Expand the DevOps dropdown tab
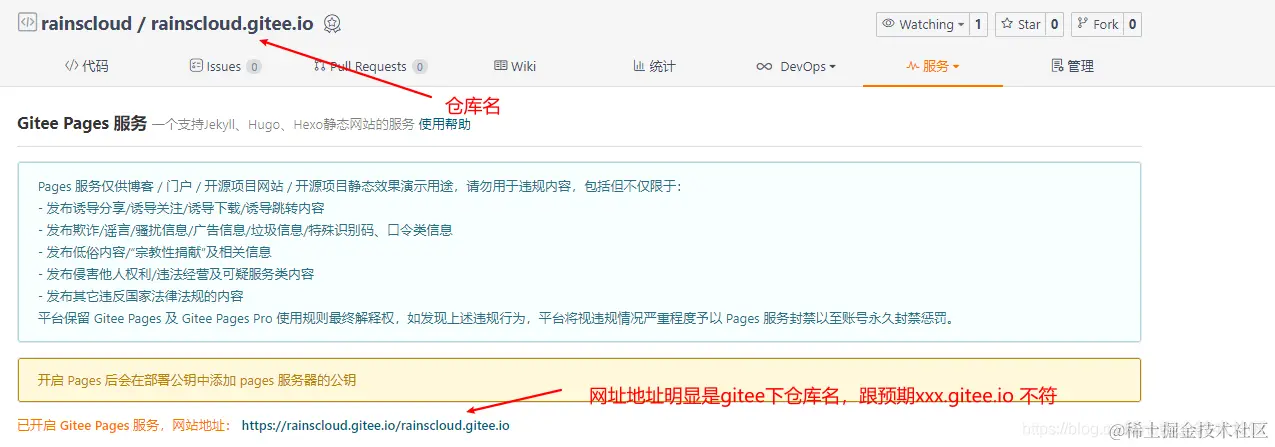1275x447 pixels. (795, 66)
